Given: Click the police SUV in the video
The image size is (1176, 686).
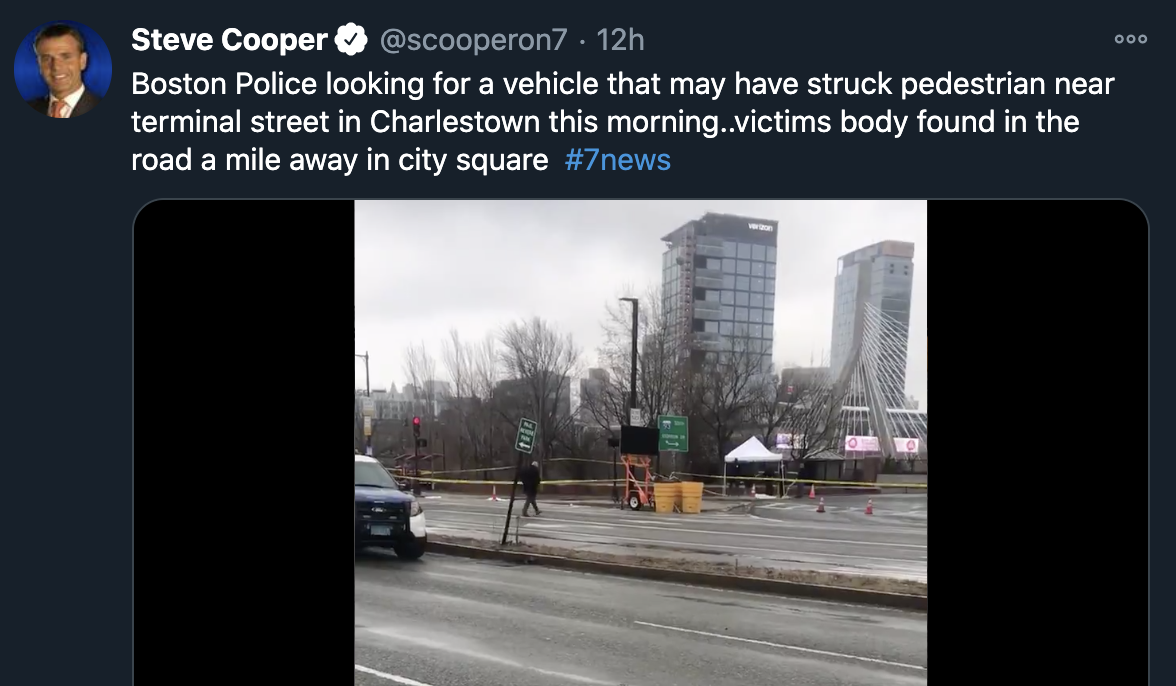Looking at the screenshot, I should pos(390,506).
